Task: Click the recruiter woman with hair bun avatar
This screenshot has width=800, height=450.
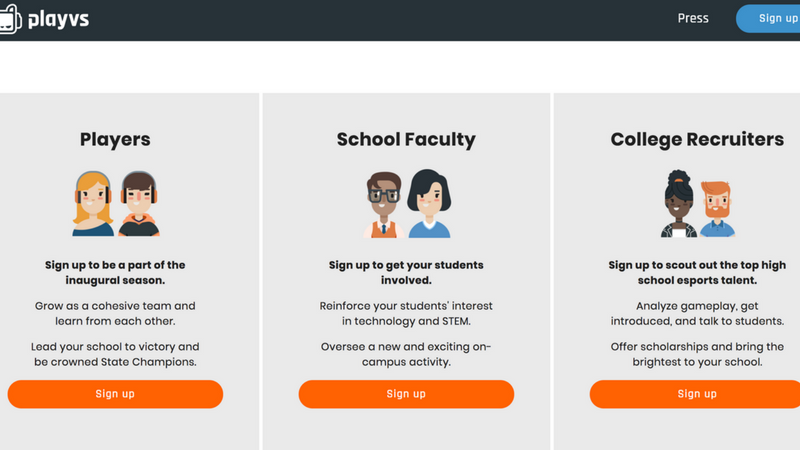Action: (x=679, y=204)
